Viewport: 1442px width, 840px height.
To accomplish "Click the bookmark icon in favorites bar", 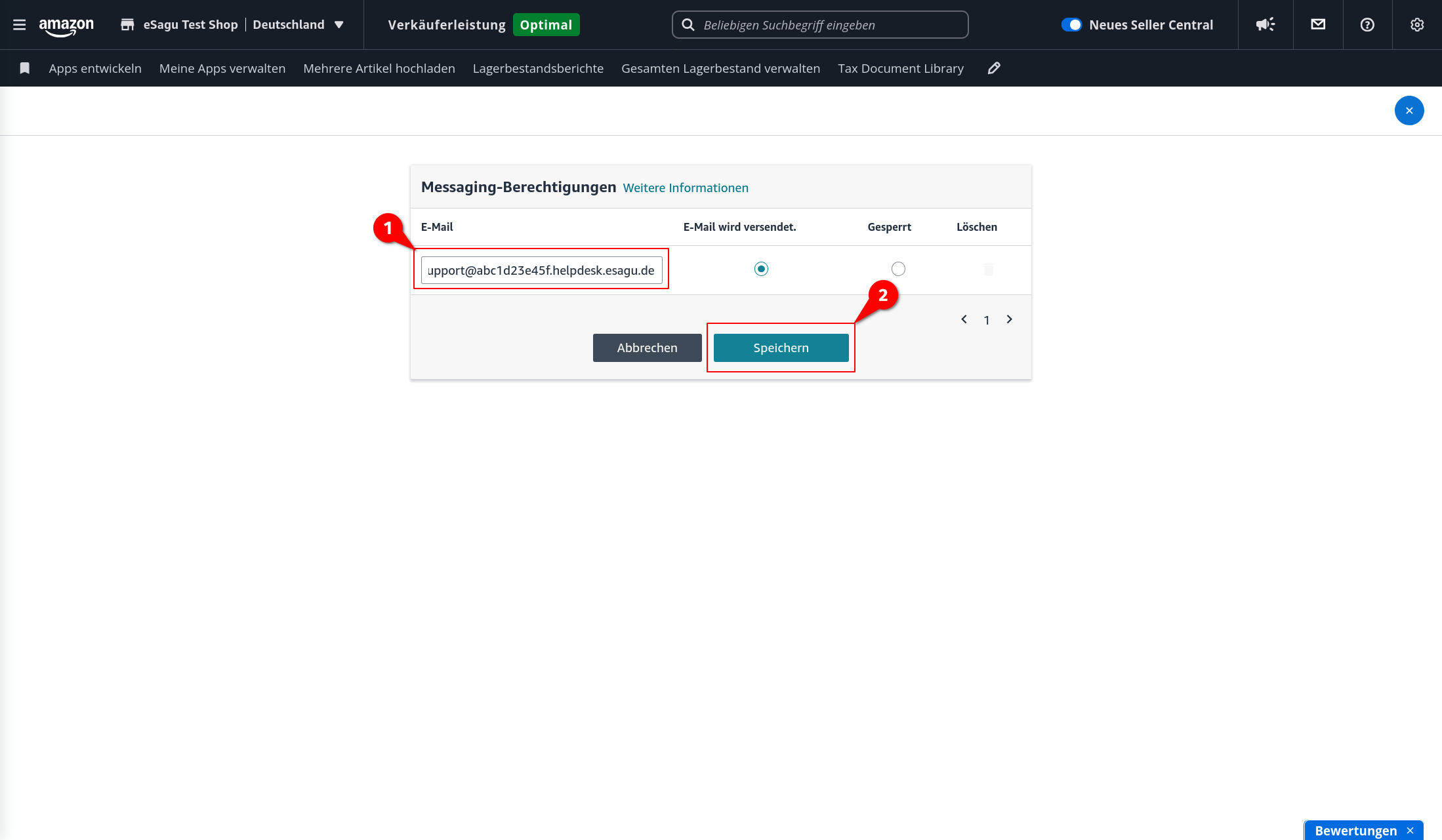I will pos(25,68).
